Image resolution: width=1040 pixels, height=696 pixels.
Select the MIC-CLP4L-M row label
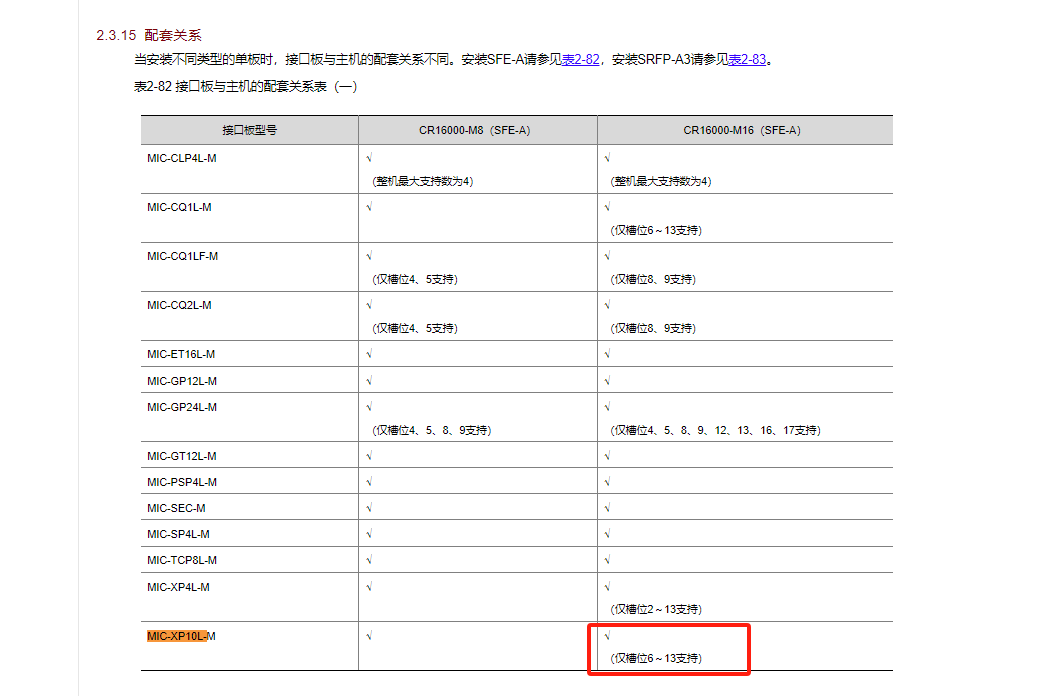click(x=182, y=158)
